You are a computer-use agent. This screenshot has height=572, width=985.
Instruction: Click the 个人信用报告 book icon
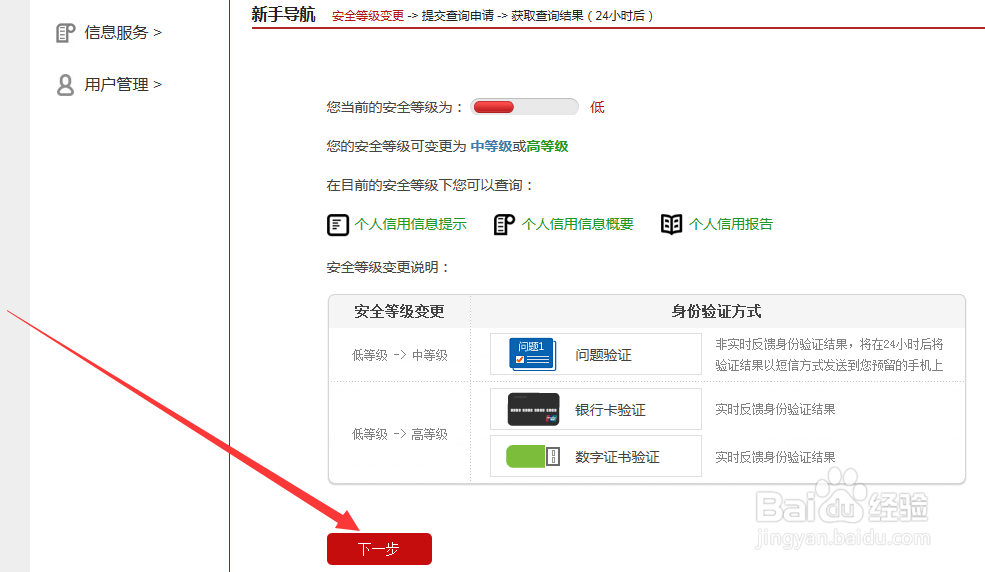671,224
